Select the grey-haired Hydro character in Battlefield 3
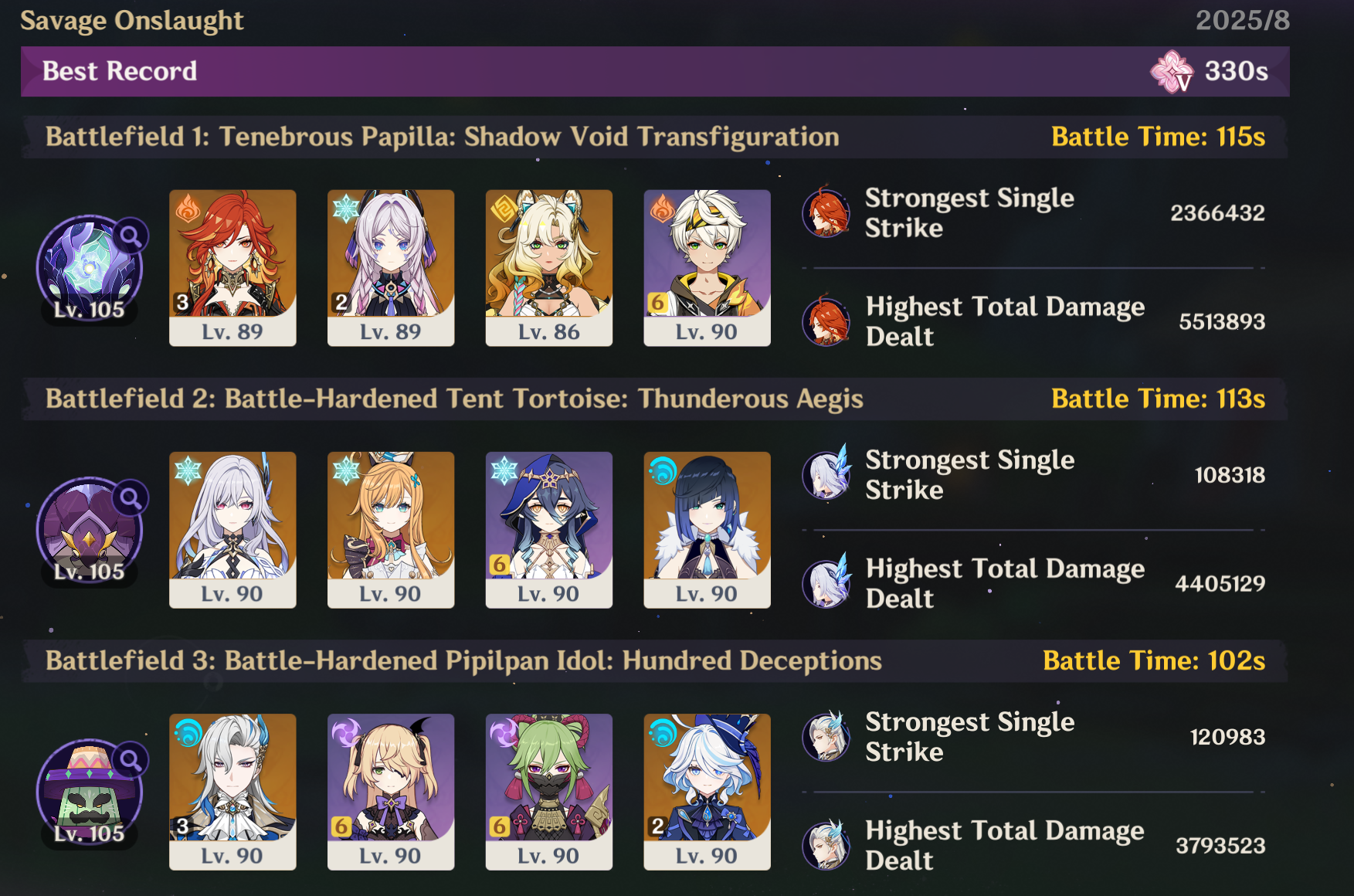Image resolution: width=1354 pixels, height=896 pixels. (x=232, y=792)
